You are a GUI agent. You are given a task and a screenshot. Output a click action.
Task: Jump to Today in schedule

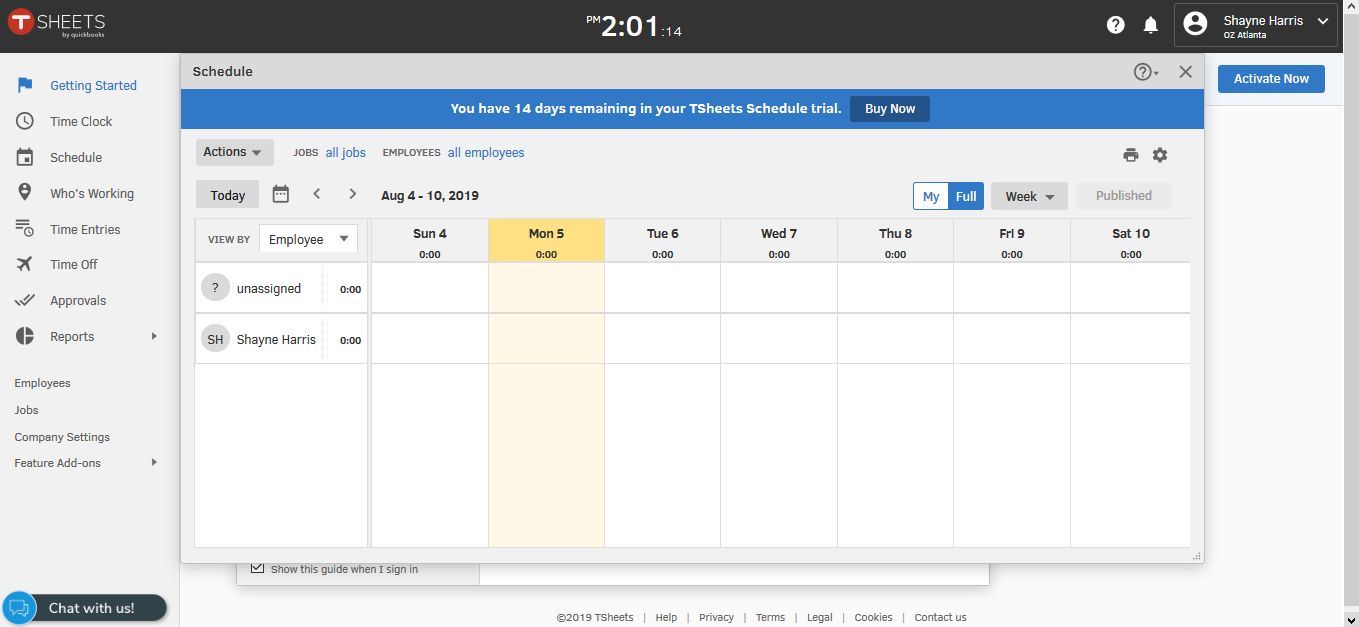pyautogui.click(x=228, y=195)
